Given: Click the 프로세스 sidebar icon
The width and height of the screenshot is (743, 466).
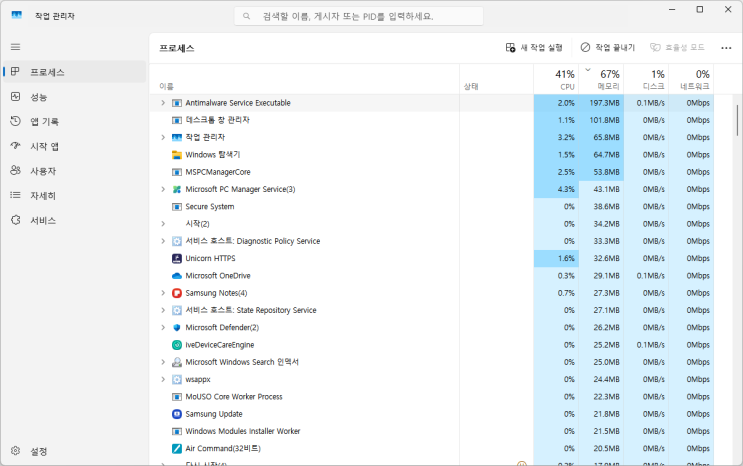Looking at the screenshot, I should click(x=15, y=72).
